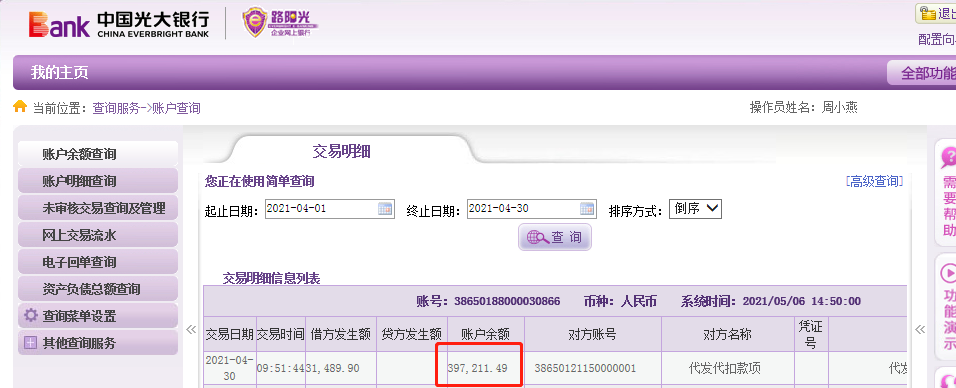956x388 pixels.
Task: Go to the 我的主页 tab
Action: coord(60,73)
